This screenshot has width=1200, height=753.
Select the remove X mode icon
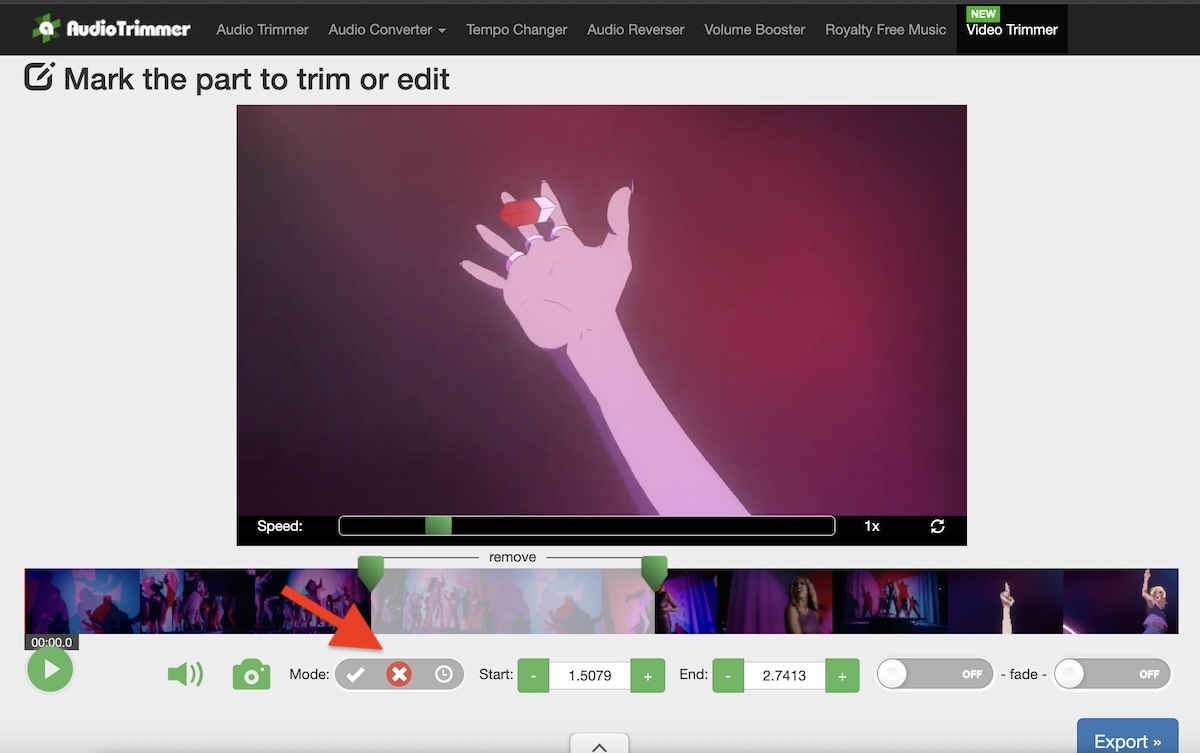(x=399, y=674)
